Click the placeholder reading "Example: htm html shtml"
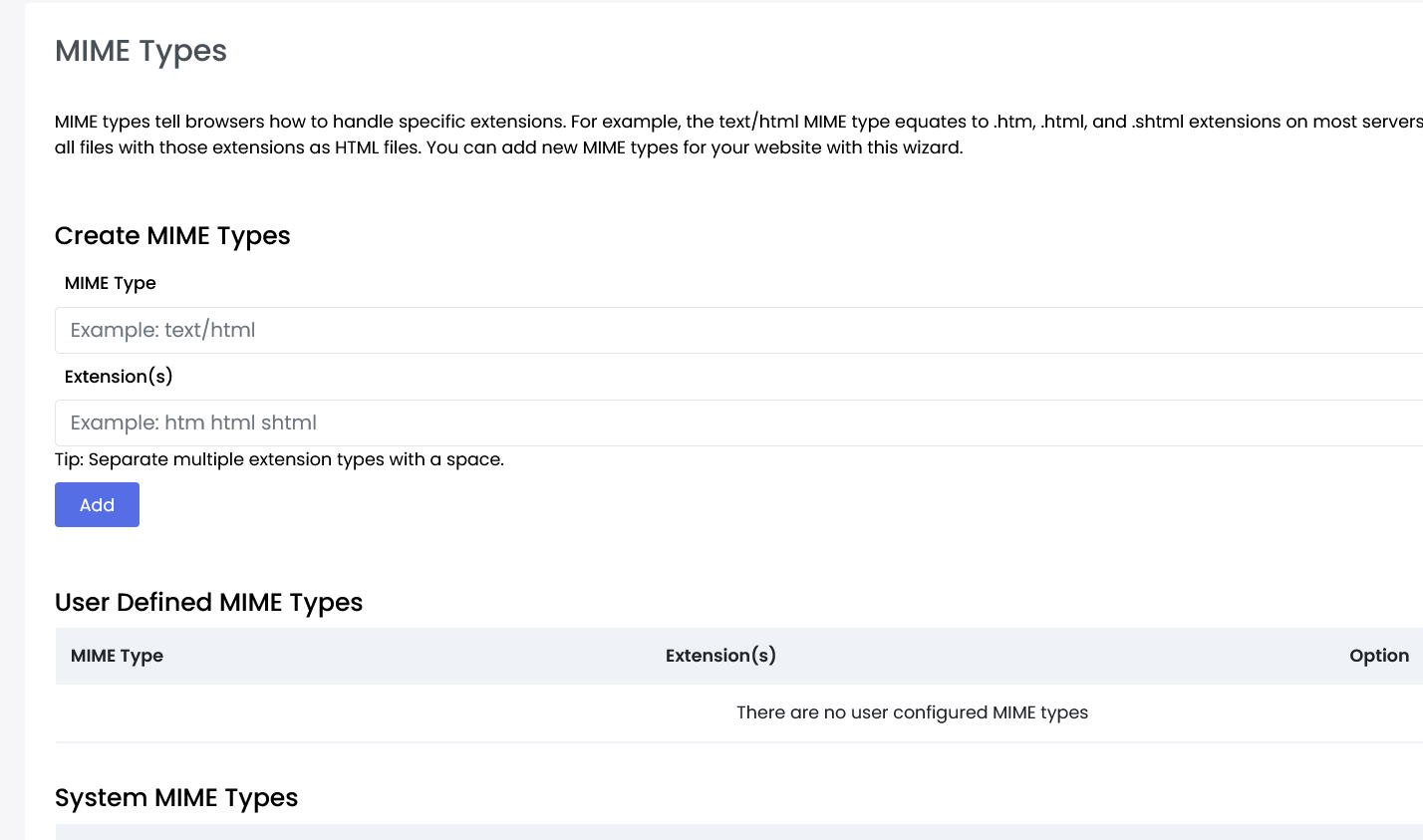 [191, 422]
